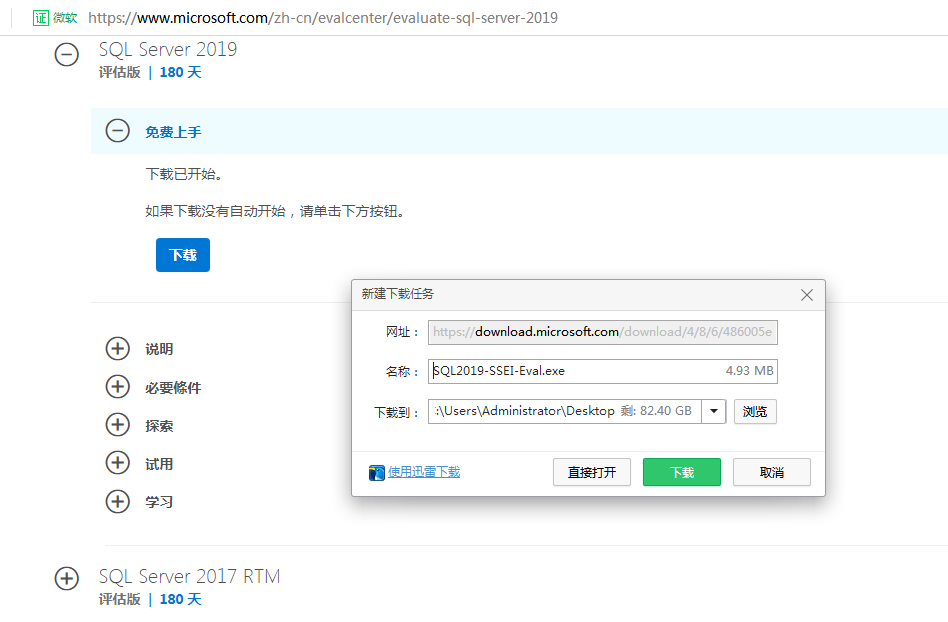Viewport: 948px width, 622px height.
Task: Click the 必要條件 label text
Action: tap(173, 388)
